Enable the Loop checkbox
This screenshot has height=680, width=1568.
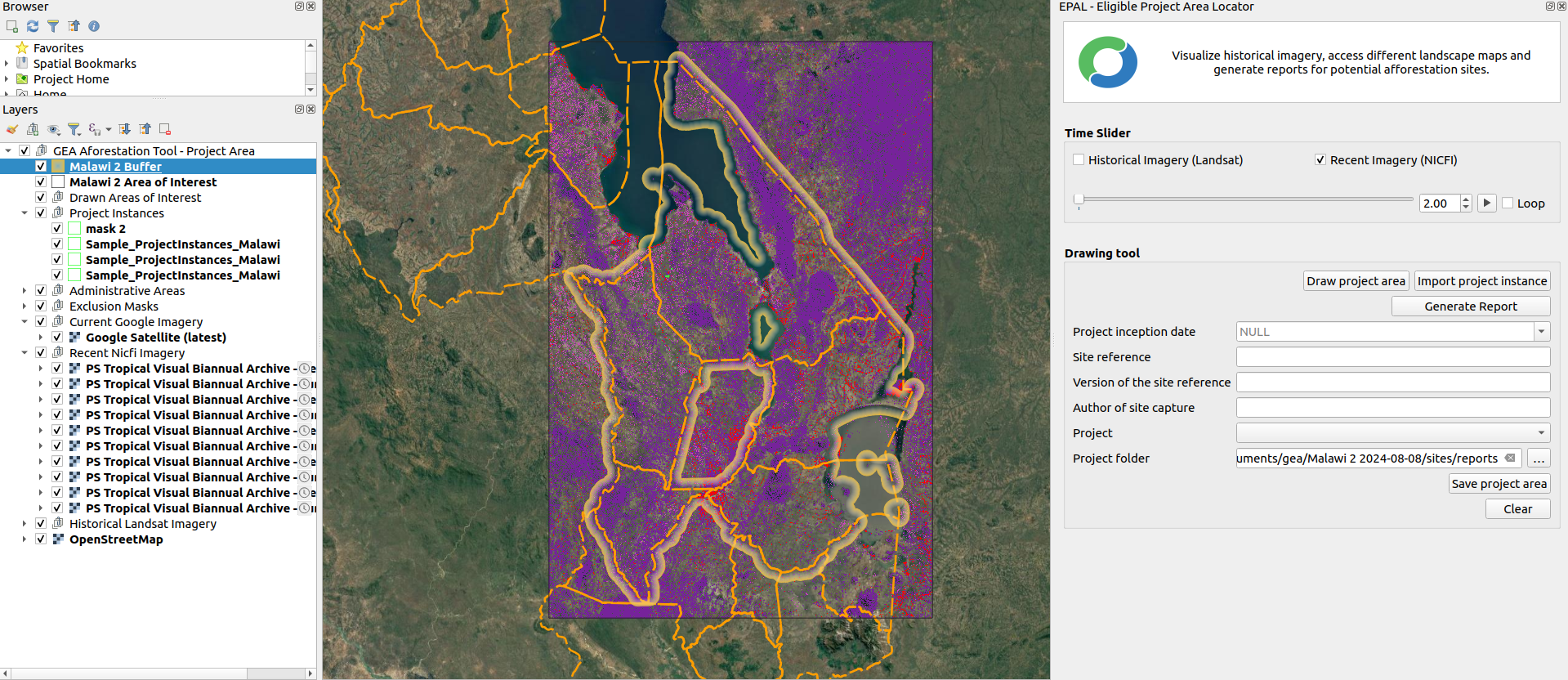coord(1508,204)
